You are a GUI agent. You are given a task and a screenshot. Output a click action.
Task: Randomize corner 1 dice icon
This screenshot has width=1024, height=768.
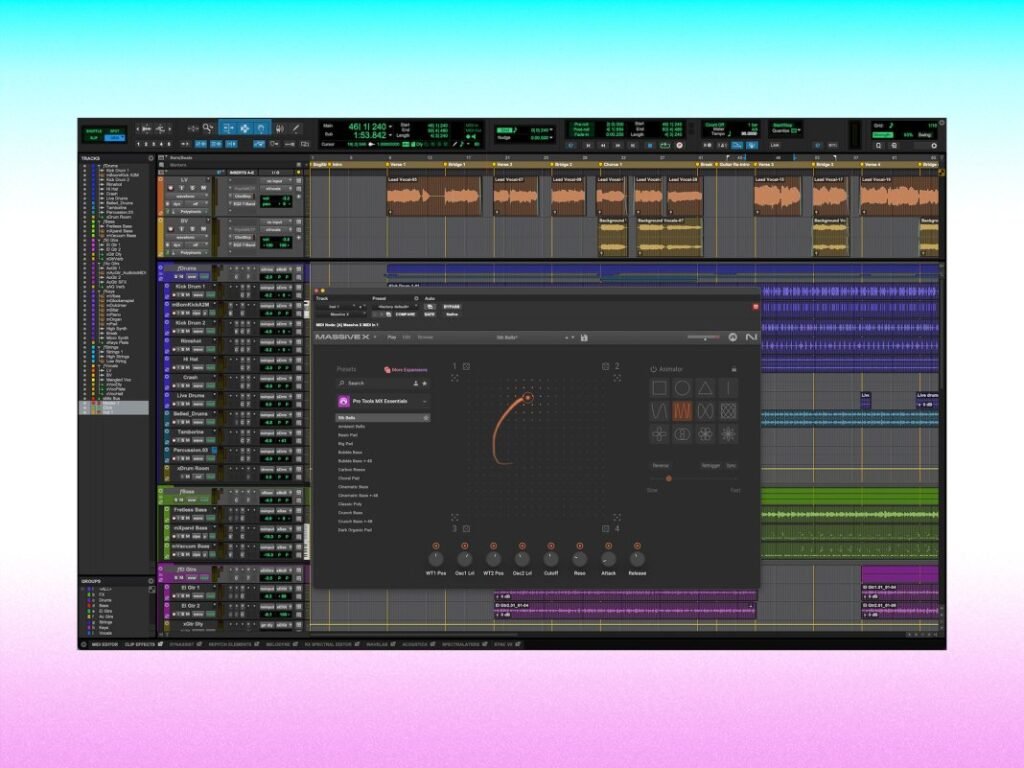coord(466,366)
